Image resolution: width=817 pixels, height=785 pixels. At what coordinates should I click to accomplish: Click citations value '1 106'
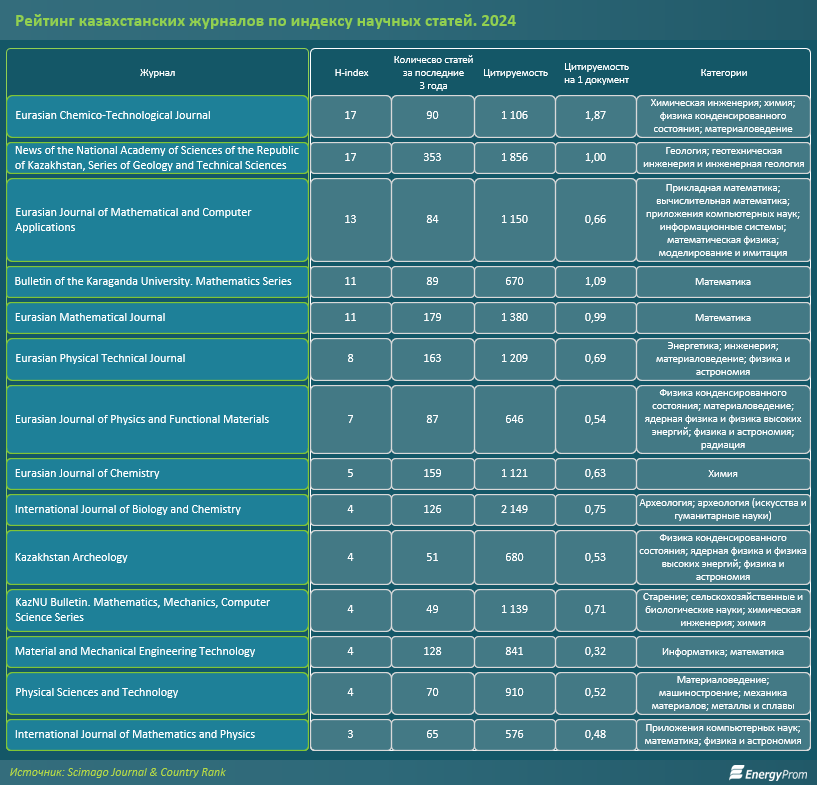coord(515,116)
